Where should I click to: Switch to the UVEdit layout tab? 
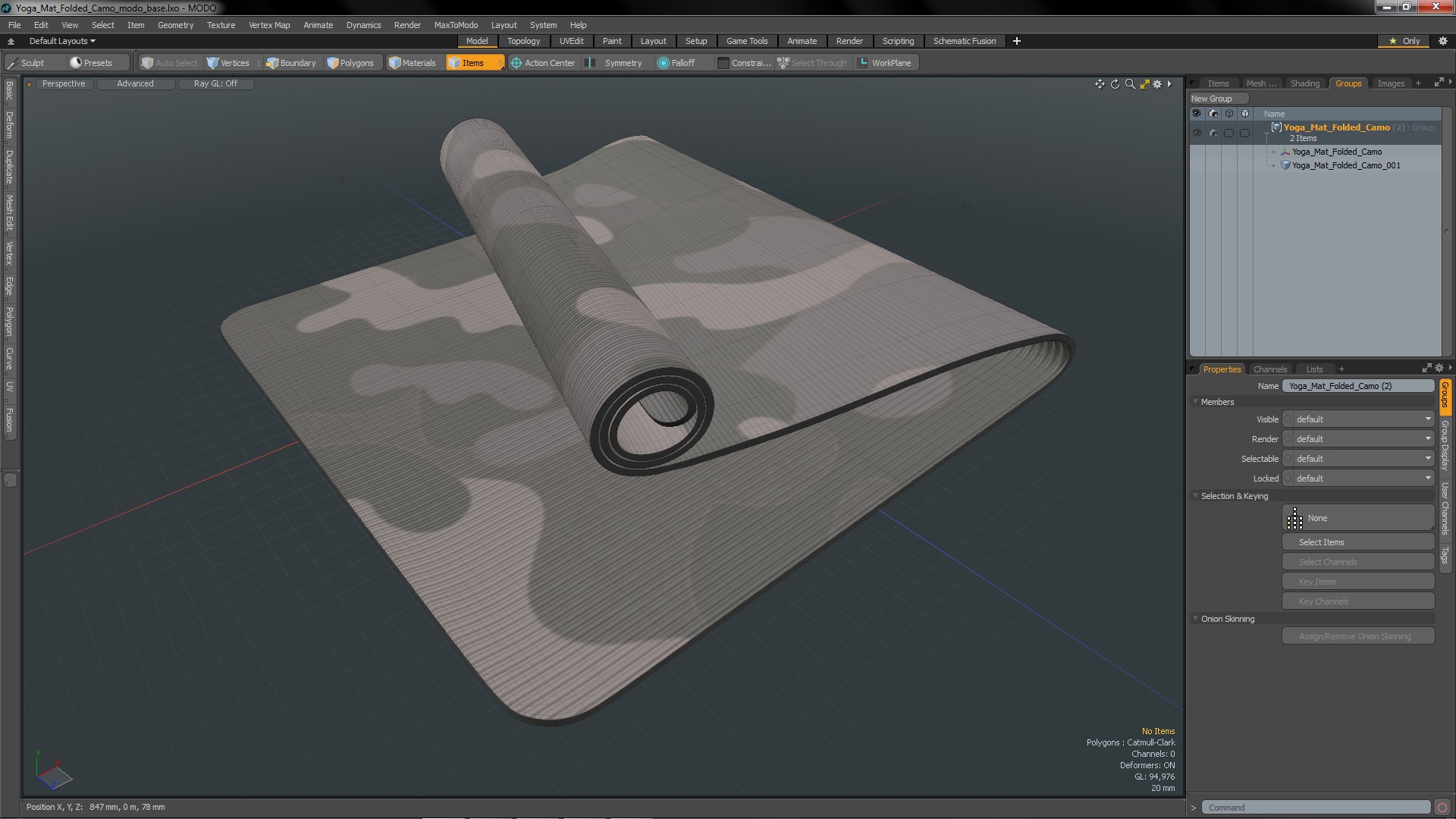pyautogui.click(x=571, y=41)
